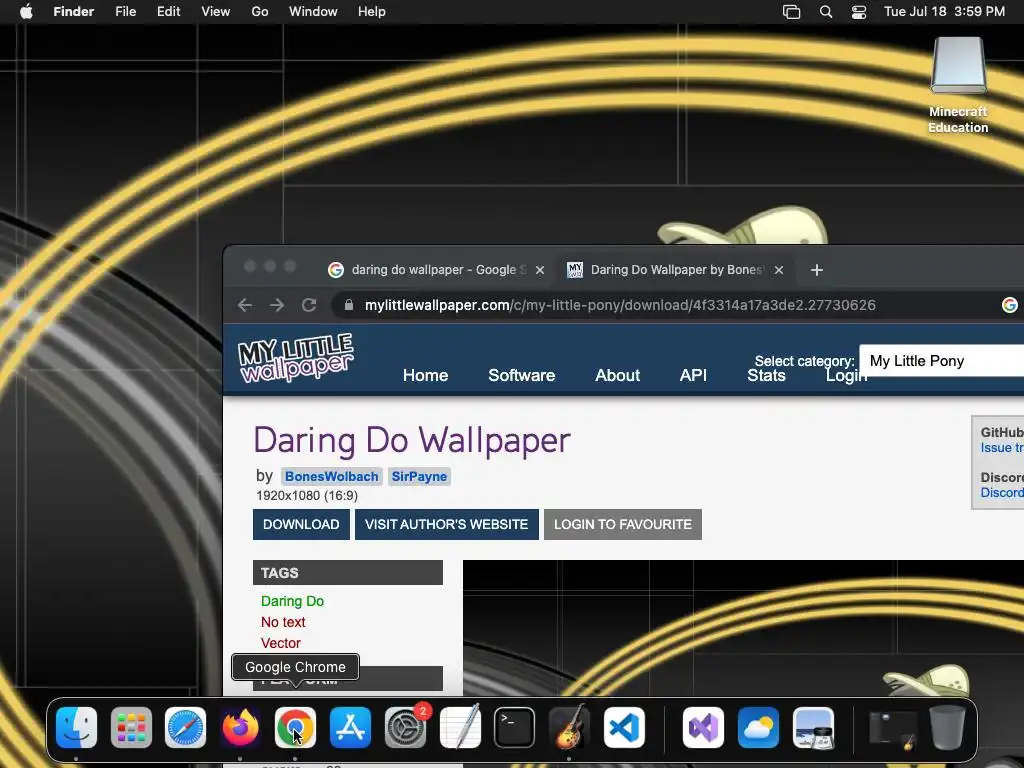
Task: Open GarageBand from the Dock
Action: coord(569,728)
